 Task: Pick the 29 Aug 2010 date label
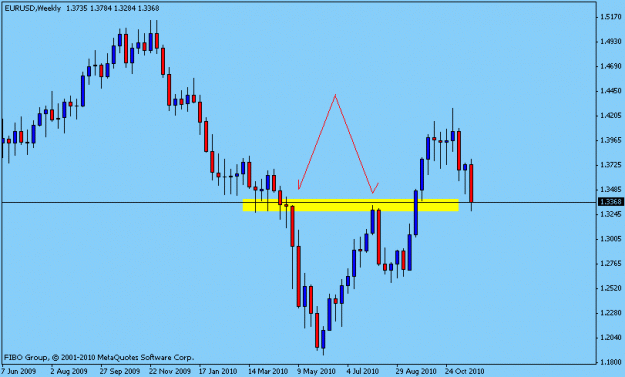417,371
